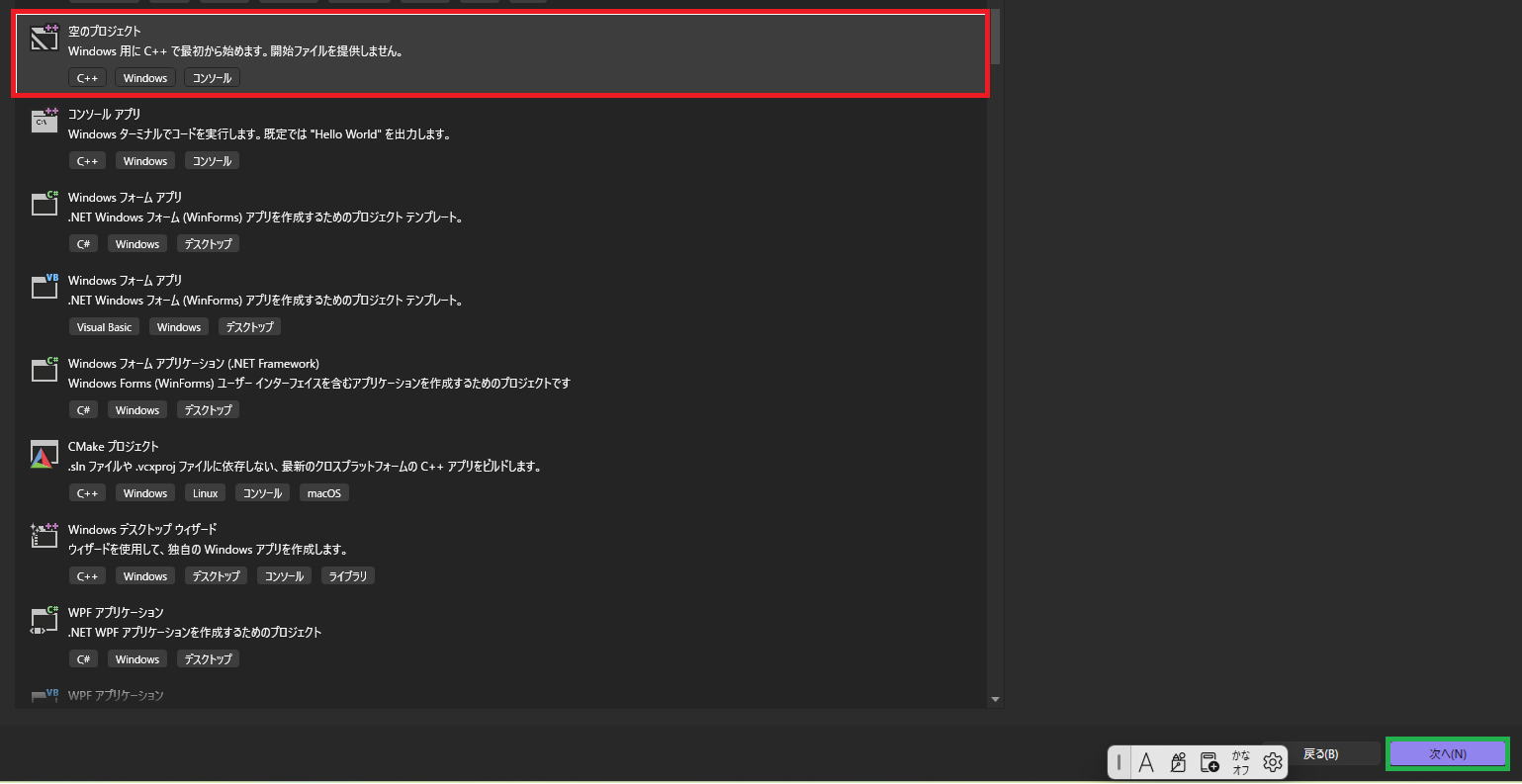Pick the Windows デスクトップ ウィザード icon
Viewport: 1522px width, 784px height.
45,537
